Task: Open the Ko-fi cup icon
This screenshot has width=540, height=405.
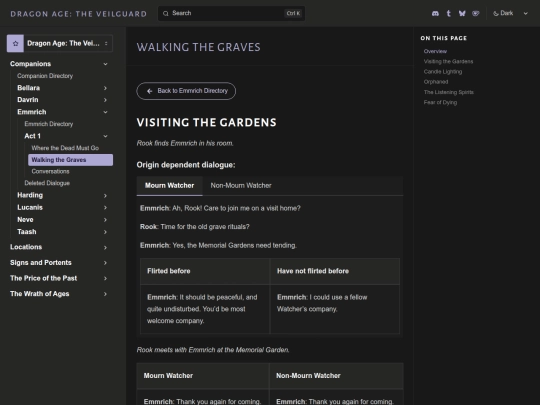Action: click(x=476, y=13)
